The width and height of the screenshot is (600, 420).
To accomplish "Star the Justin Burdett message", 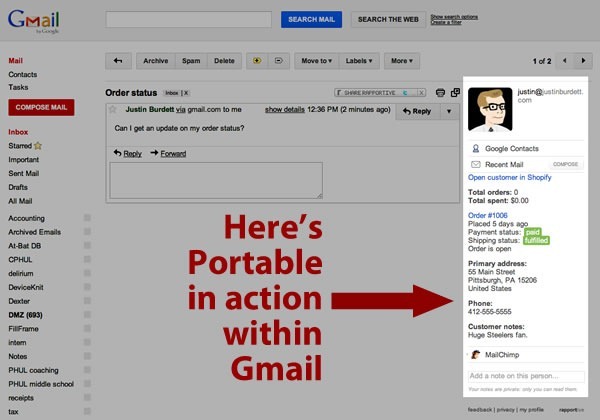I will [x=112, y=109].
